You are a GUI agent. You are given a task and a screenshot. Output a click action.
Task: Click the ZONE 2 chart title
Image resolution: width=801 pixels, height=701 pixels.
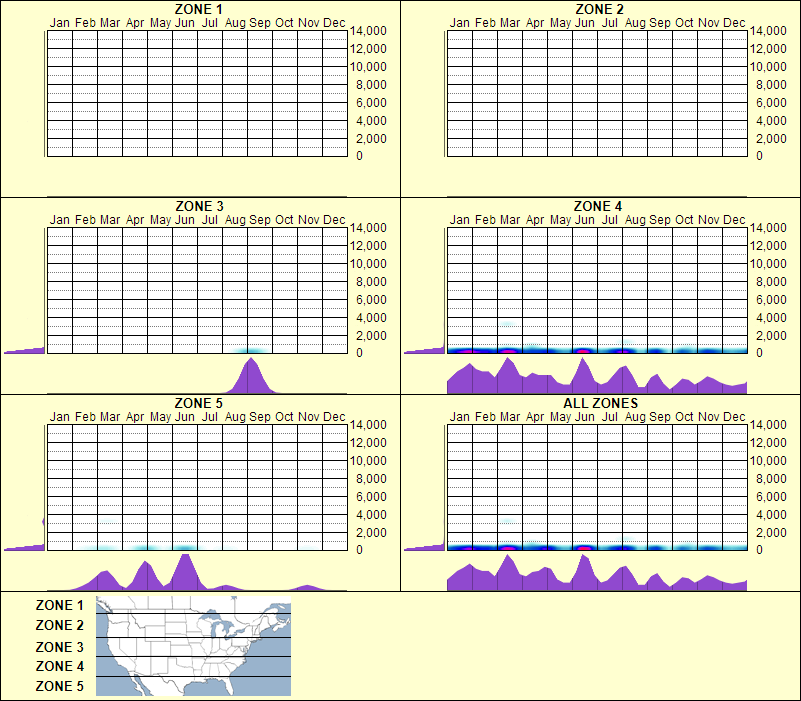599,9
